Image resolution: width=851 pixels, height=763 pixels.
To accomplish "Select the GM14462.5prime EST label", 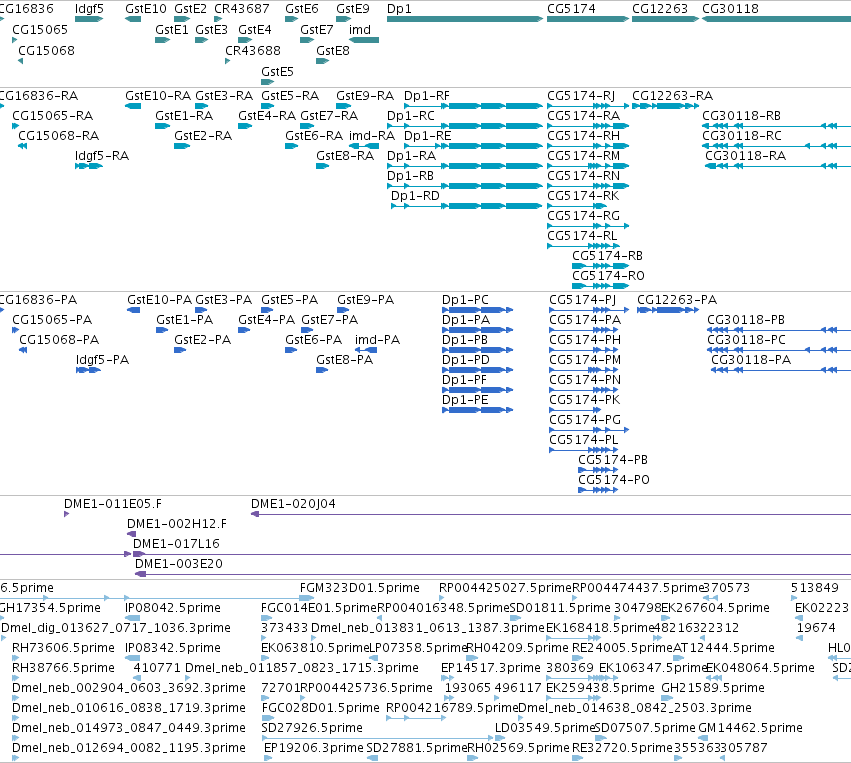I will 750,727.
